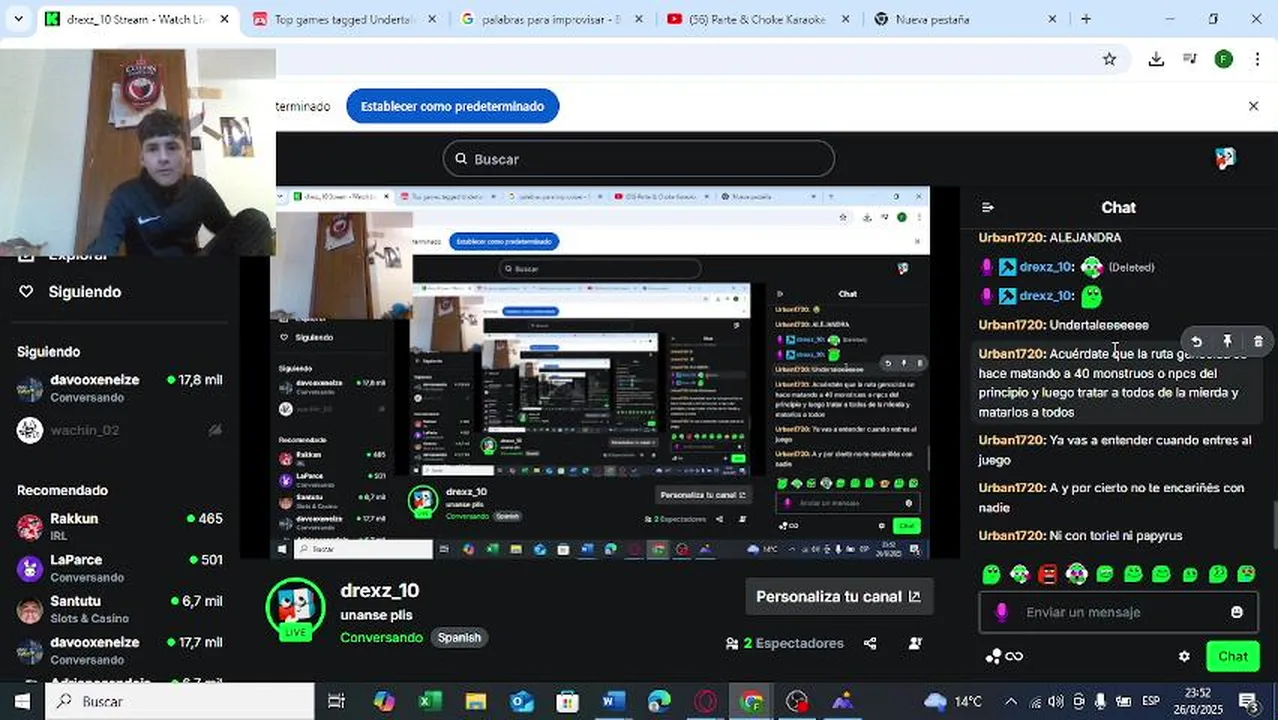The width and height of the screenshot is (1278, 720).
Task: Open Outlook from the taskbar
Action: [521, 701]
